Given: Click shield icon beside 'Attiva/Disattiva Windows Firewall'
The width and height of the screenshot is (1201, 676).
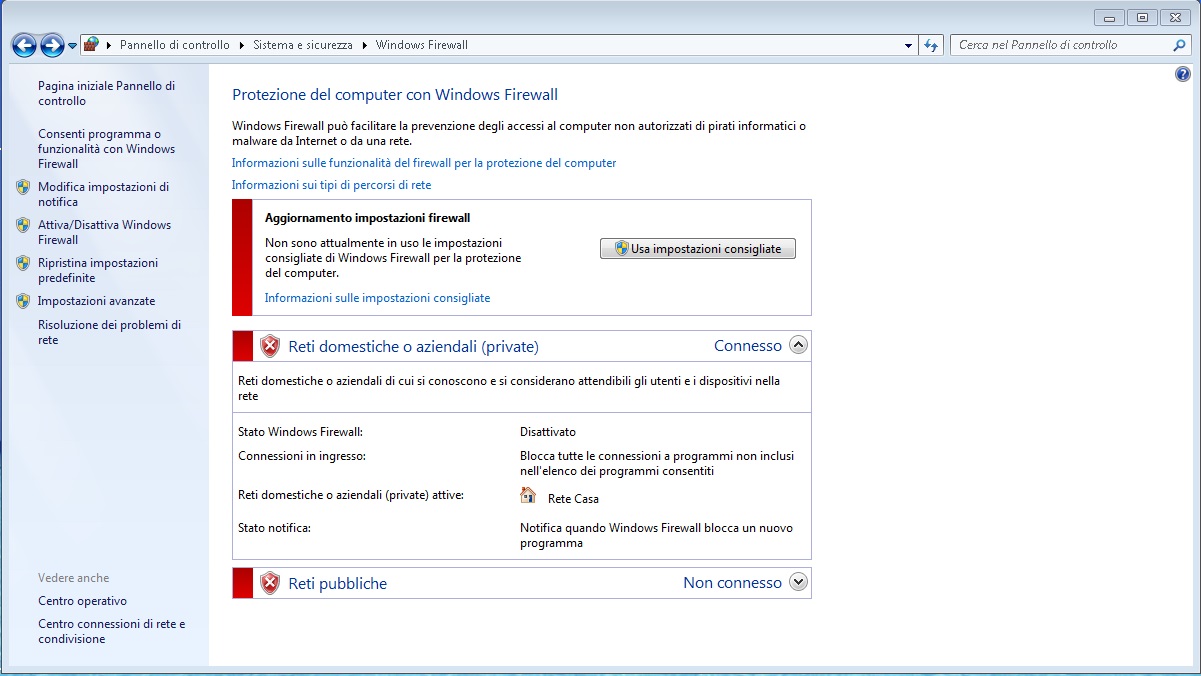Looking at the screenshot, I should pyautogui.click(x=23, y=225).
